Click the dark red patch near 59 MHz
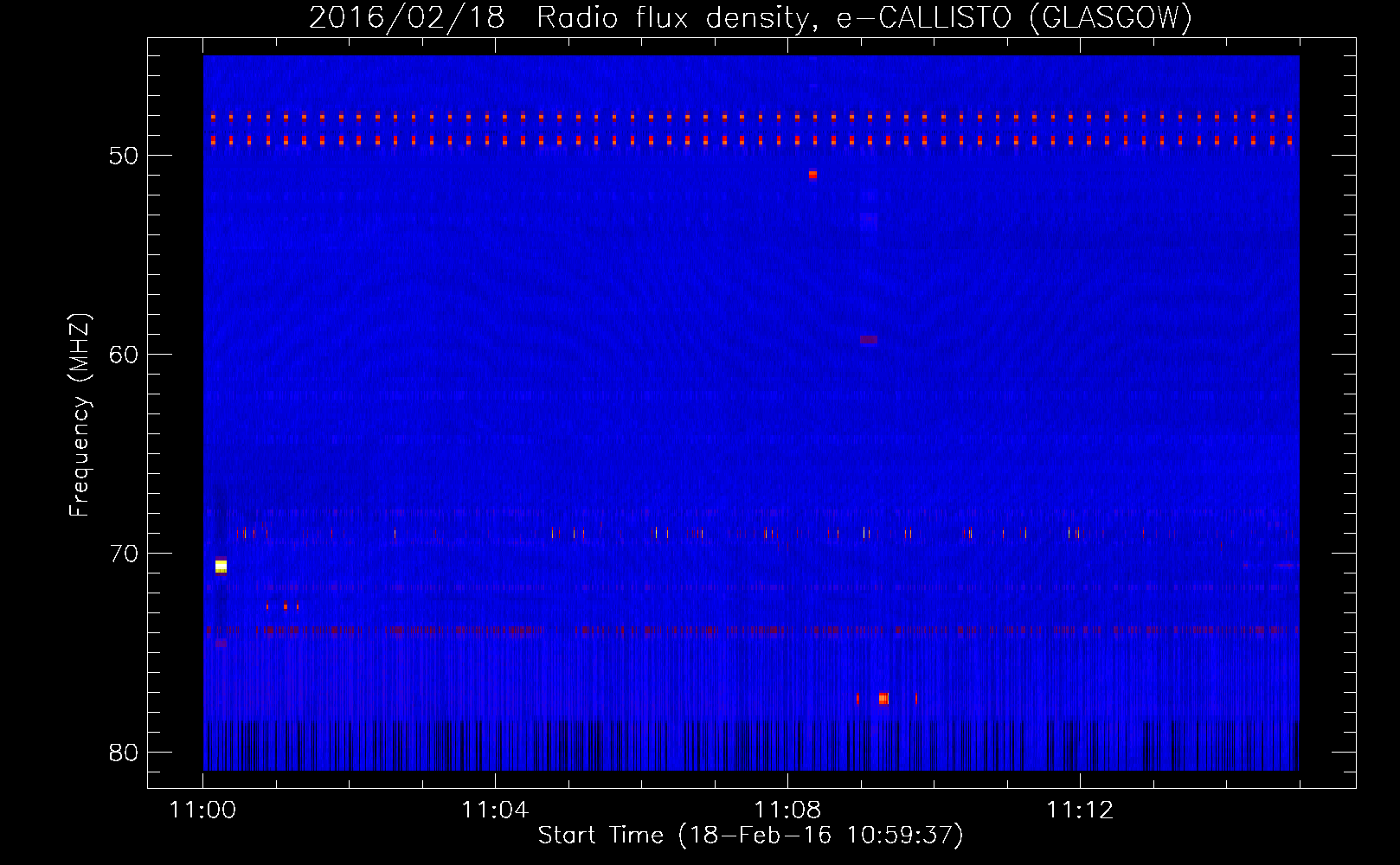The height and width of the screenshot is (865, 1400). coord(869,340)
